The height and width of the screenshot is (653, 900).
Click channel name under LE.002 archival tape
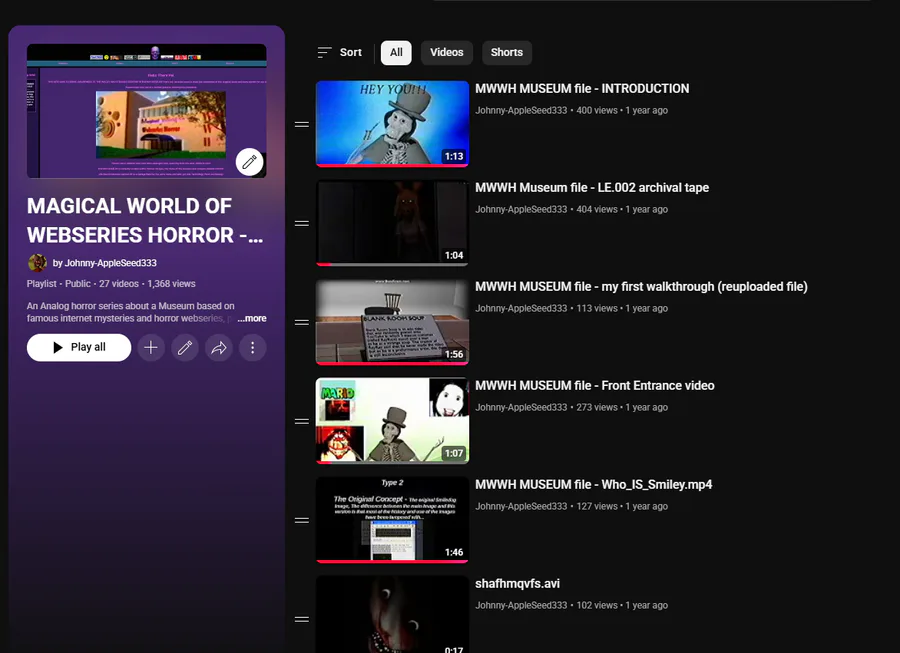[x=521, y=209]
